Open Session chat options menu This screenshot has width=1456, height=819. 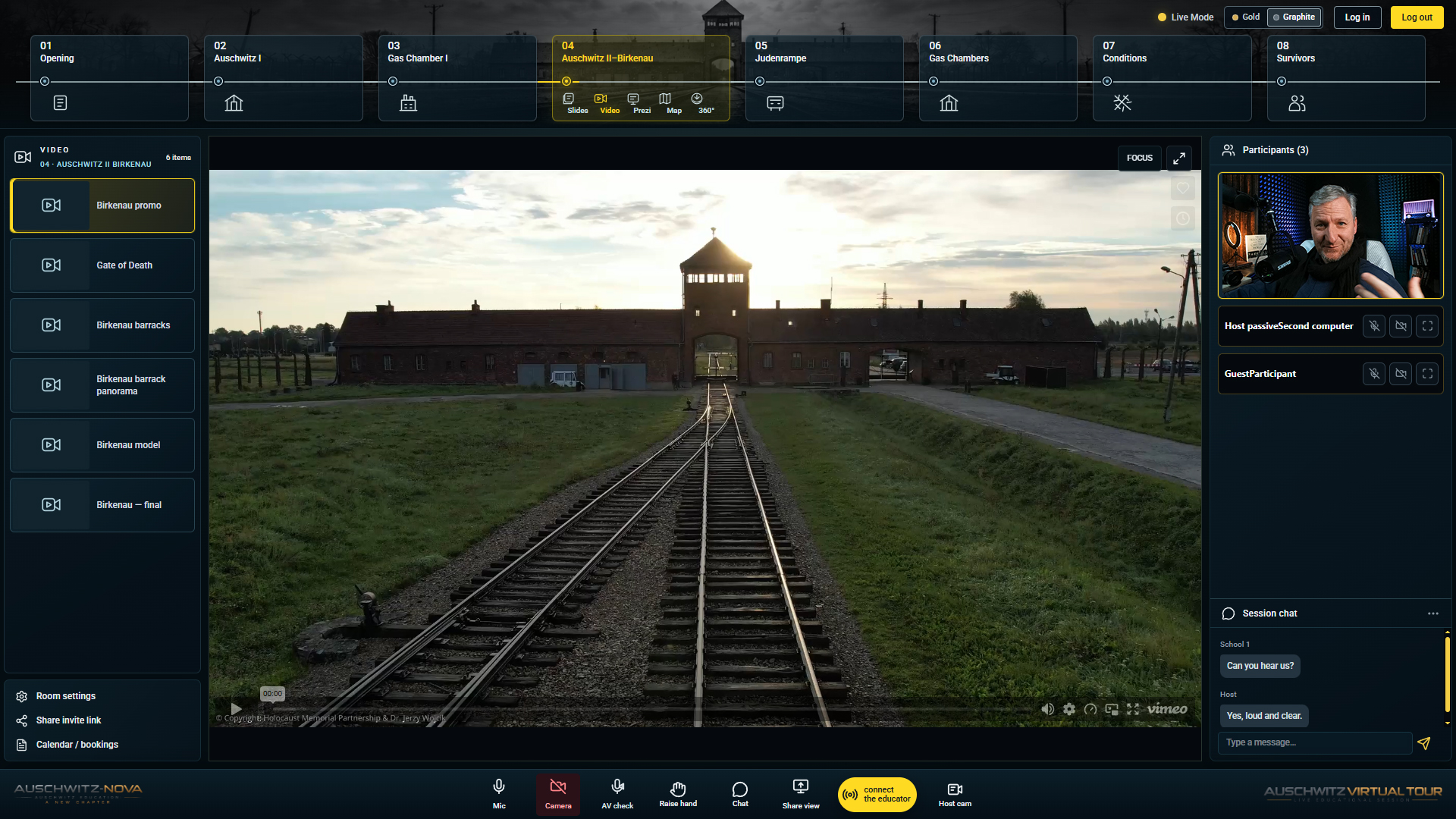tap(1432, 613)
